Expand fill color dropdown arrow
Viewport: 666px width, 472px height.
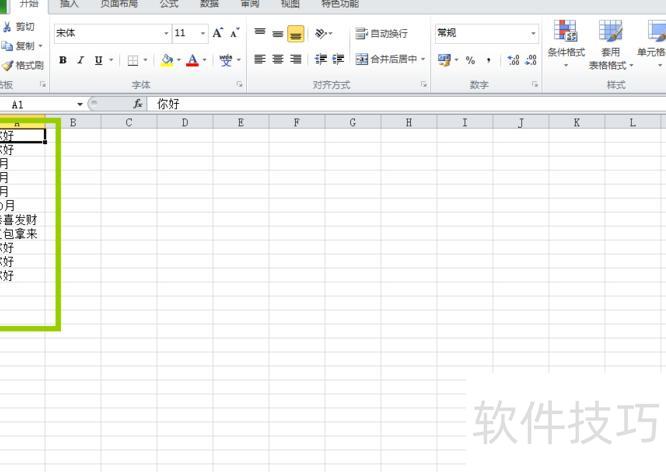pos(179,60)
